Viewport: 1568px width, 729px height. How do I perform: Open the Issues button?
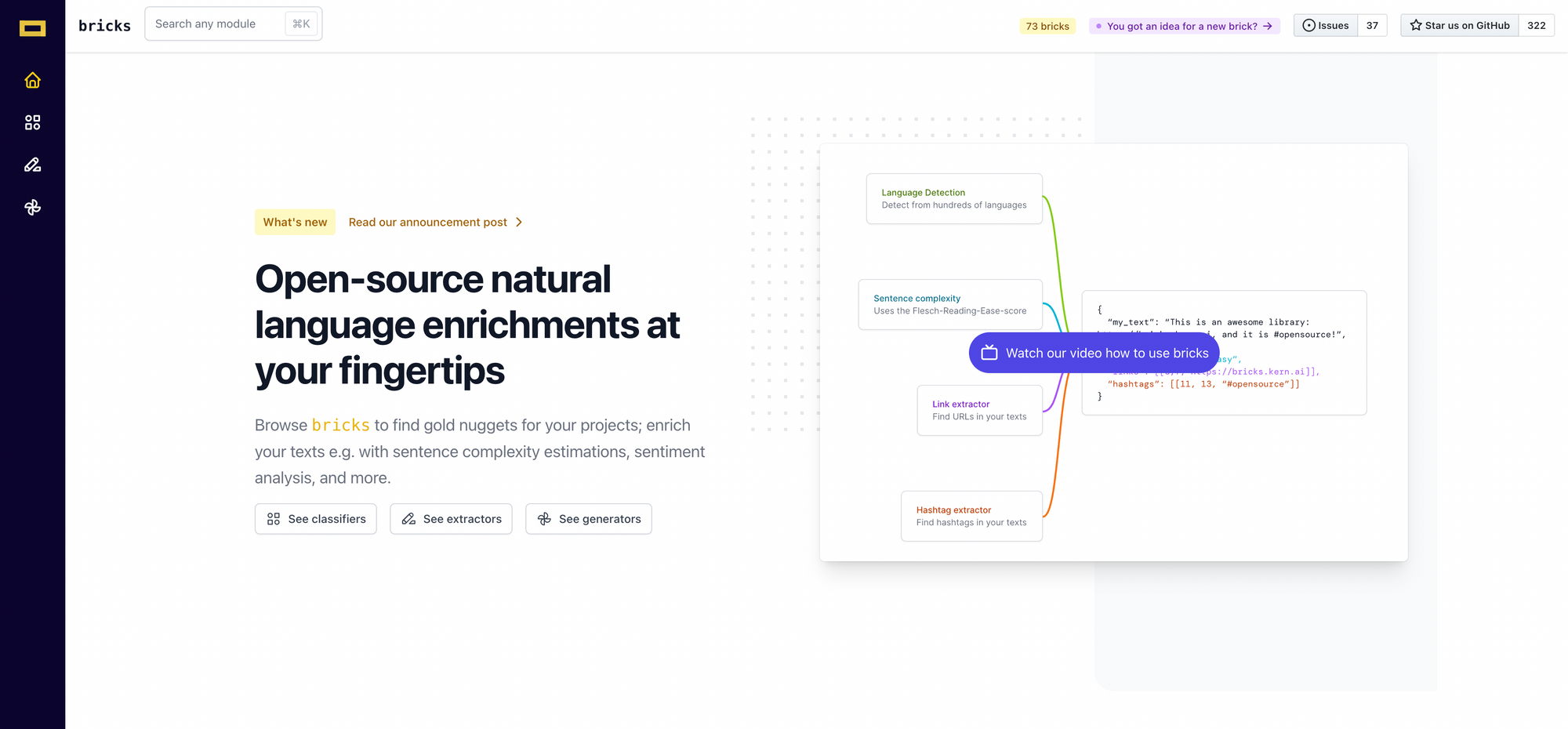coord(1326,25)
